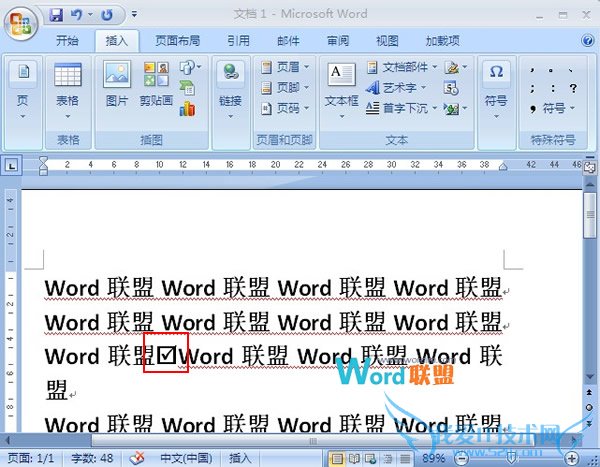Open 文档部件 quick parts dropdown
Viewport: 600px width, 467px height.
(x=402, y=67)
